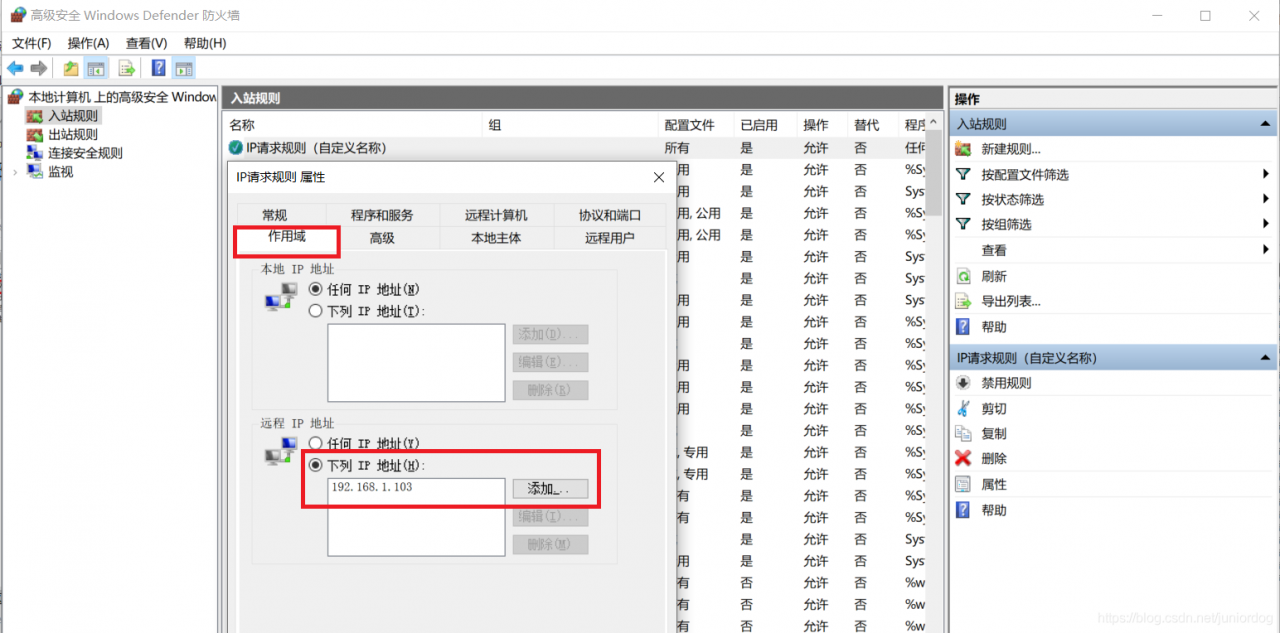Sort by the 替代 column header
The width and height of the screenshot is (1280, 633).
(x=874, y=125)
